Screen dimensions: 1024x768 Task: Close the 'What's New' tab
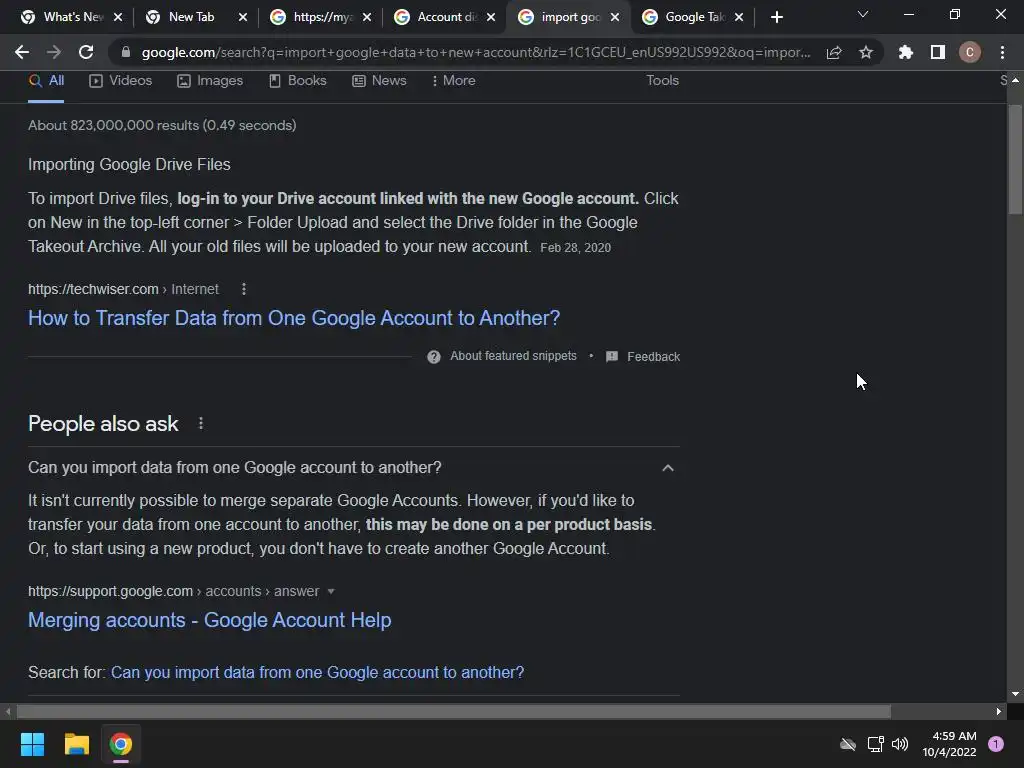(118, 17)
